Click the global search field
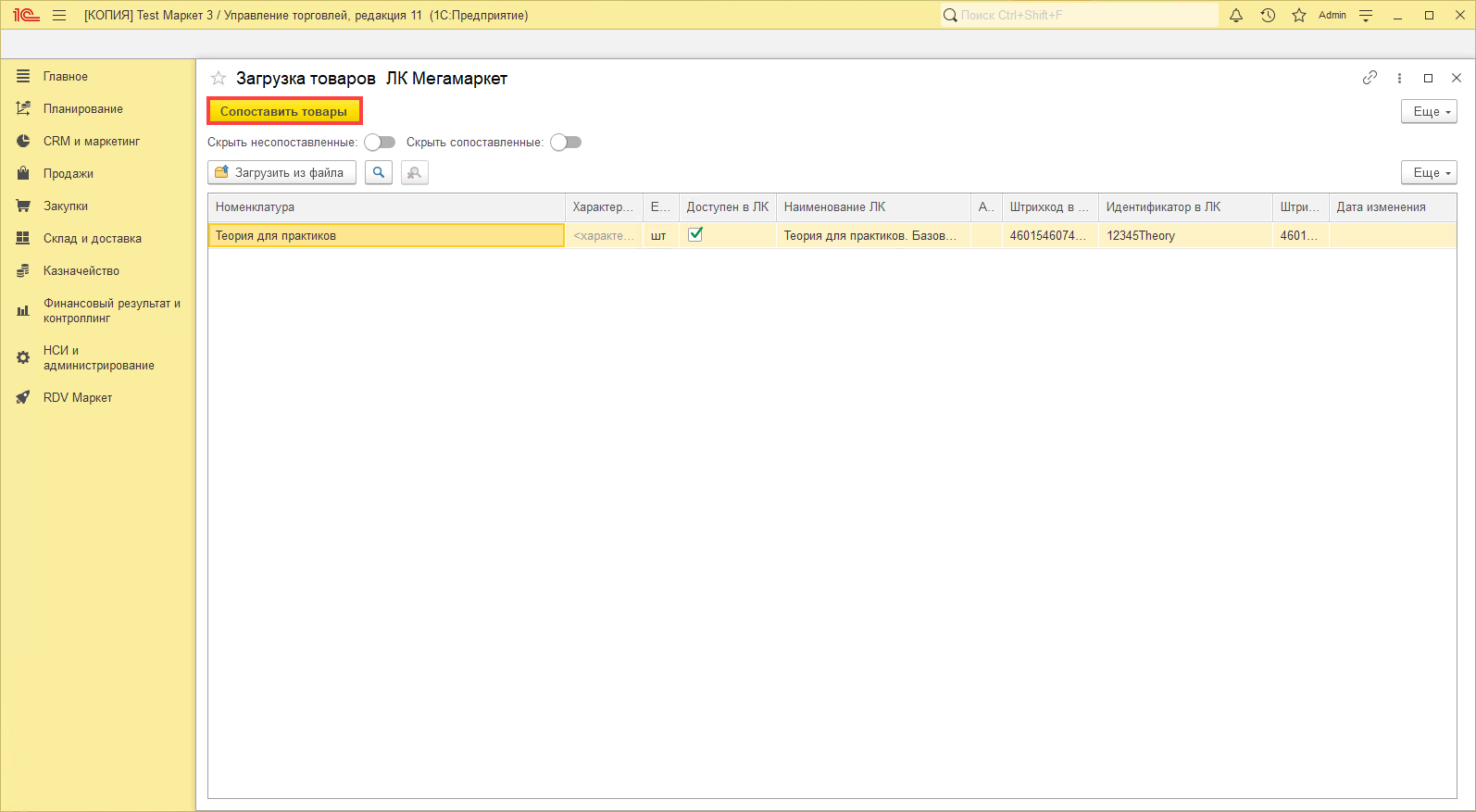The width and height of the screenshot is (1476, 812). 1080,15
